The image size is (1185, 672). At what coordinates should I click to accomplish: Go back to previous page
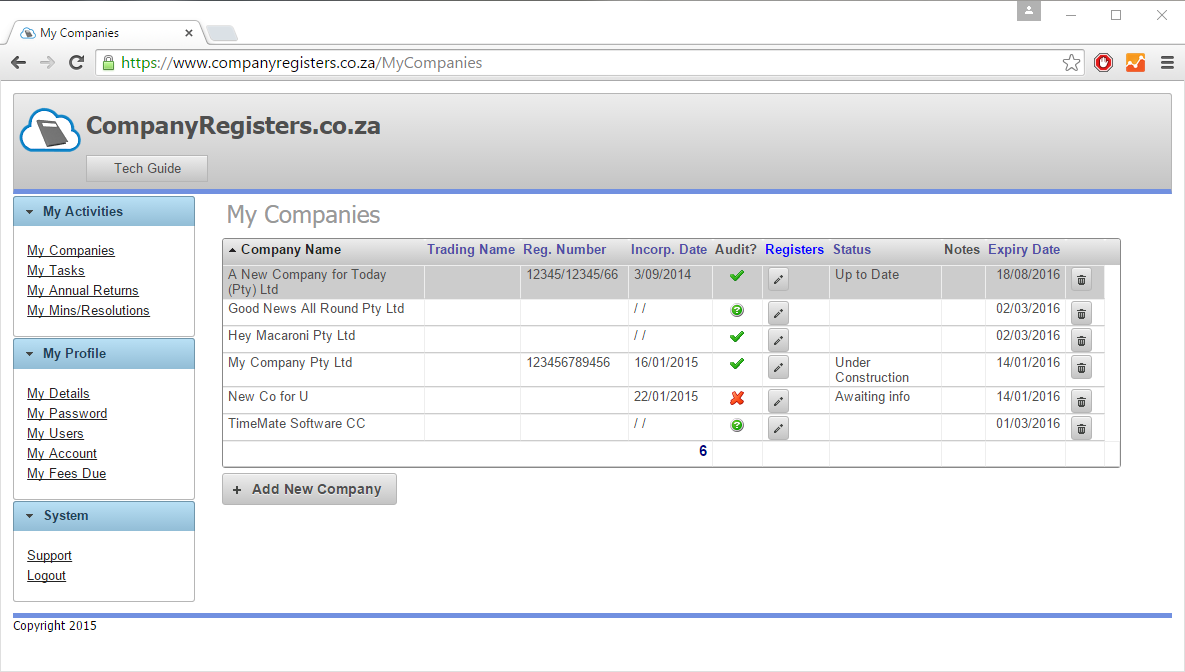19,63
